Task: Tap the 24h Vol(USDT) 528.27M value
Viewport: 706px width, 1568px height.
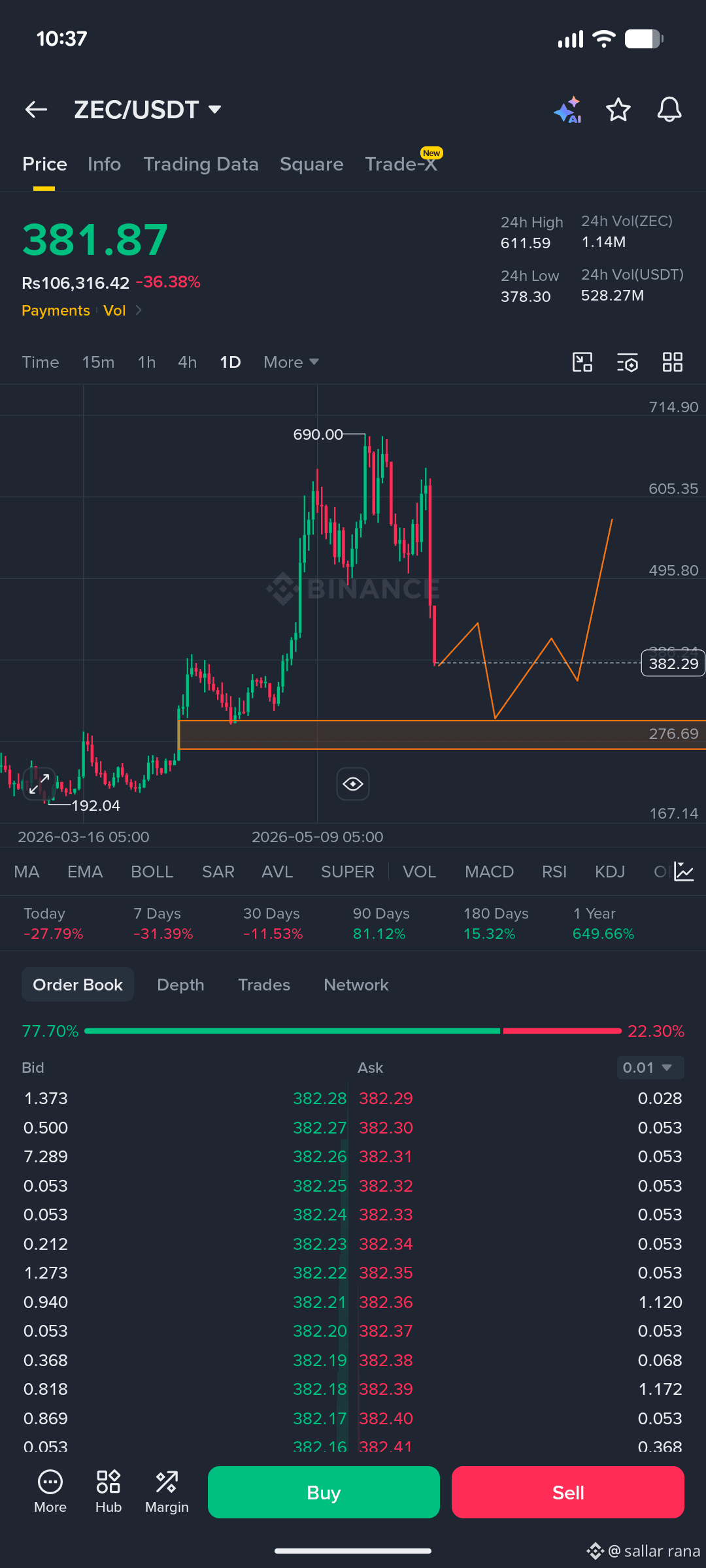Action: click(x=613, y=295)
